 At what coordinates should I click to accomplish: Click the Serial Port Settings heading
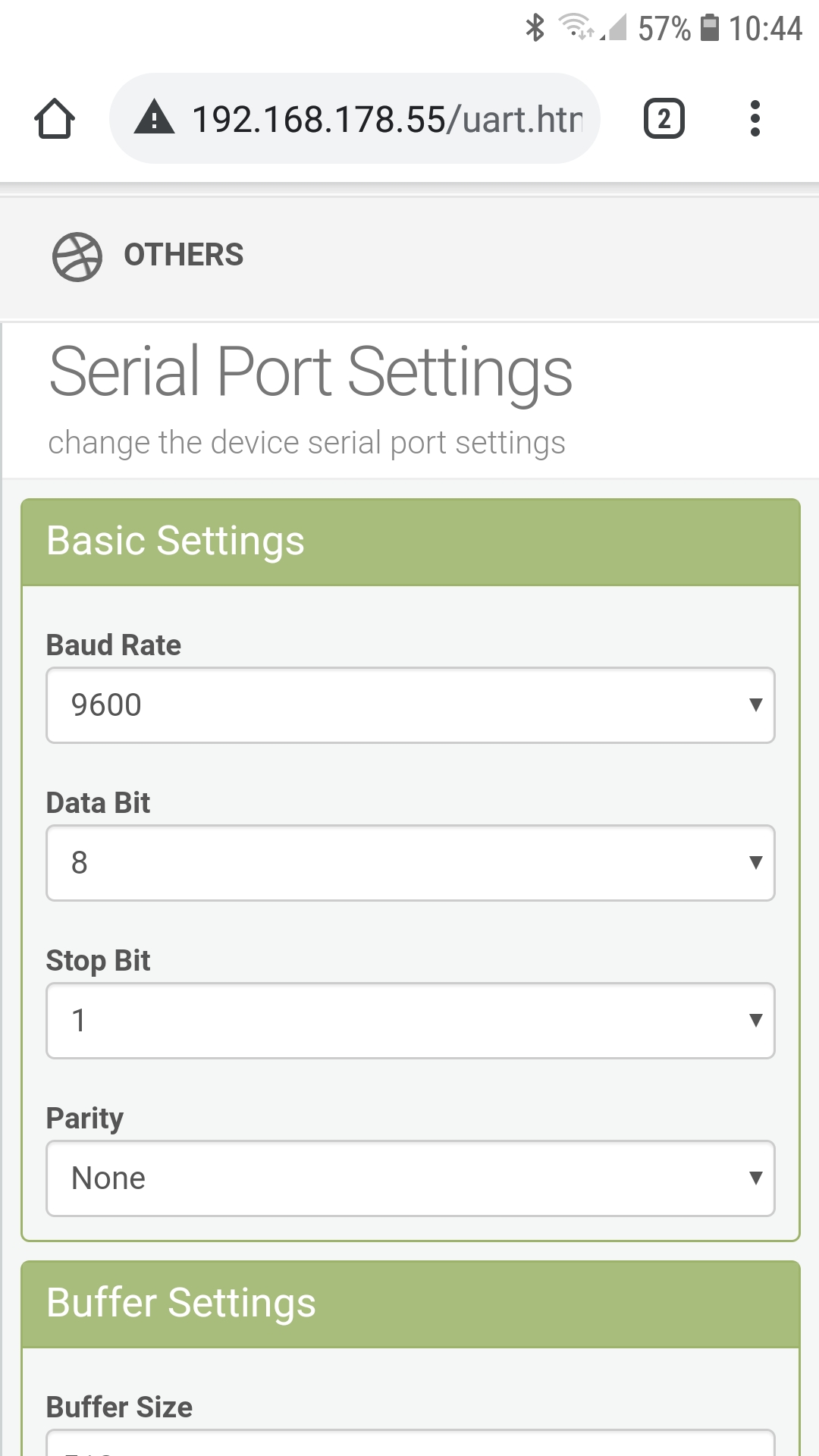coord(311,372)
